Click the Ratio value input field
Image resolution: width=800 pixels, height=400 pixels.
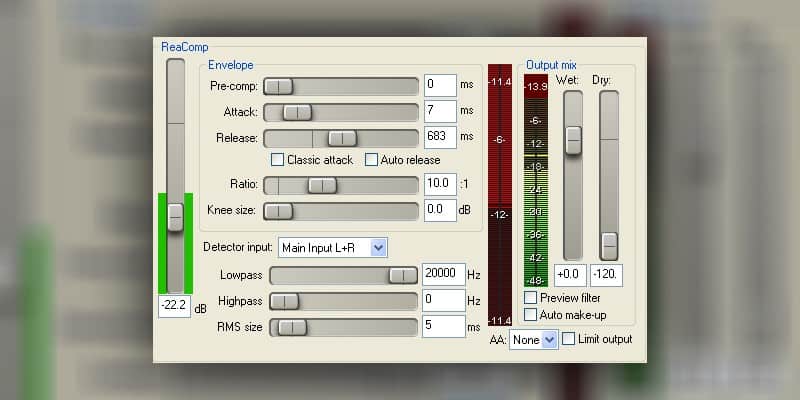[x=439, y=184]
